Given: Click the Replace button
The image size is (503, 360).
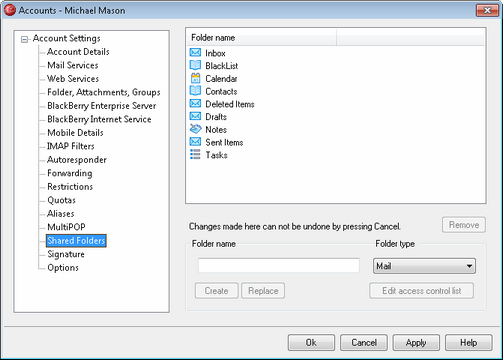Looking at the screenshot, I should pos(263,291).
